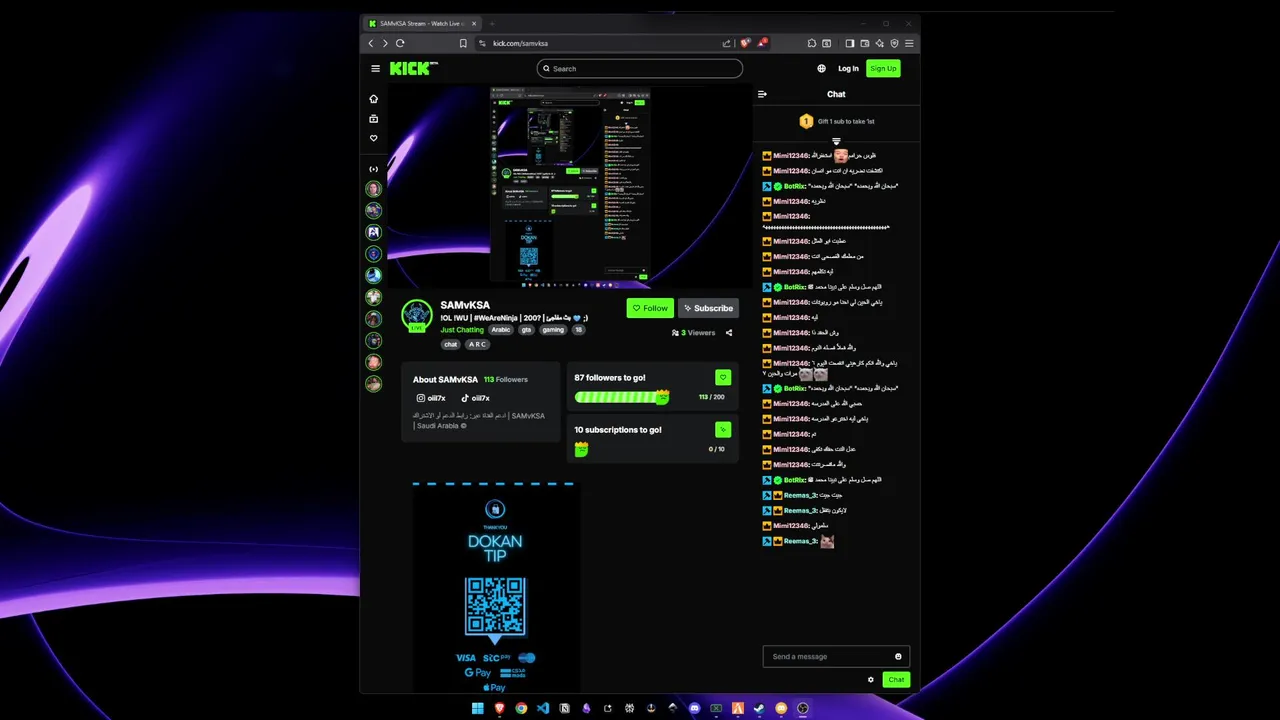
Task: Open the Browse icon in Kick sidebar
Action: coord(374,119)
